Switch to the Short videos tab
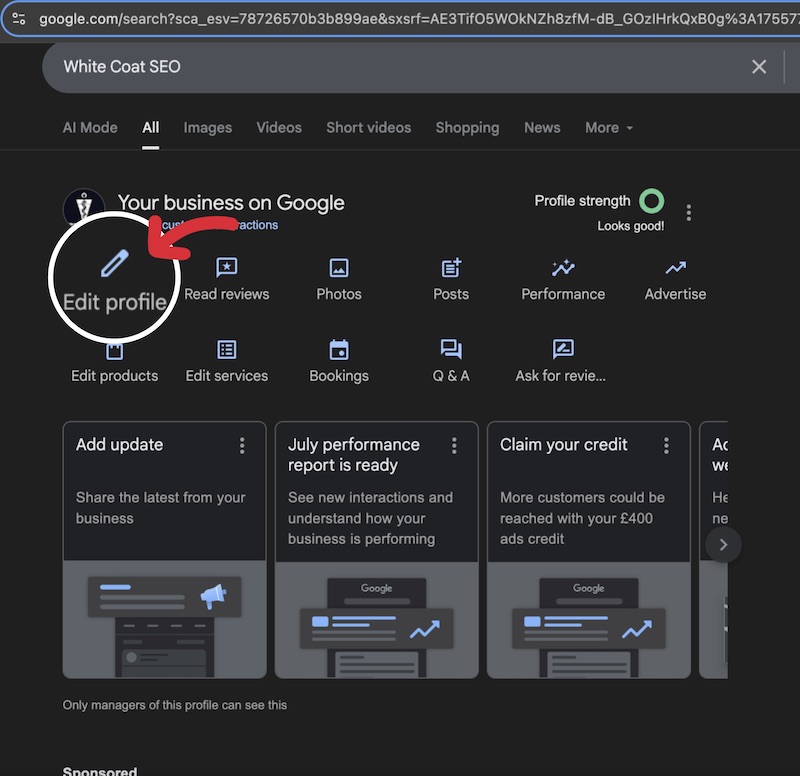 coord(368,128)
